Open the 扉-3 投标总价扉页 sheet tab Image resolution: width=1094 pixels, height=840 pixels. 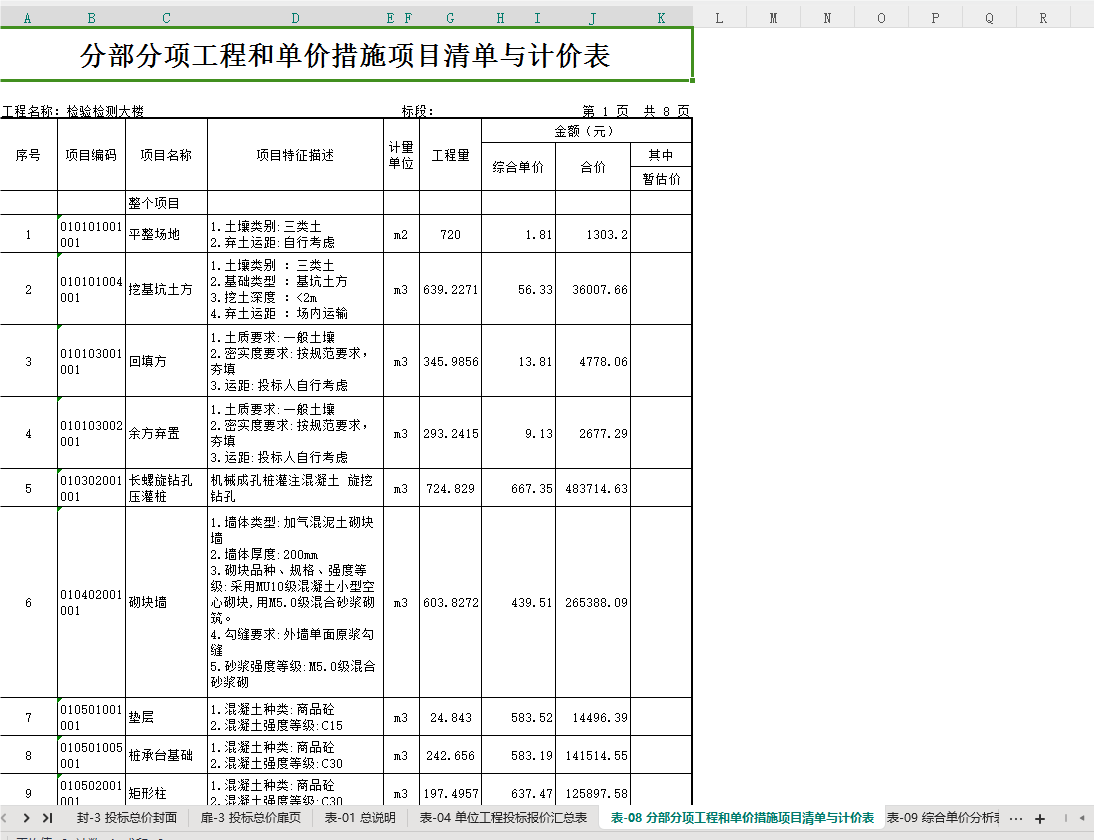point(250,818)
